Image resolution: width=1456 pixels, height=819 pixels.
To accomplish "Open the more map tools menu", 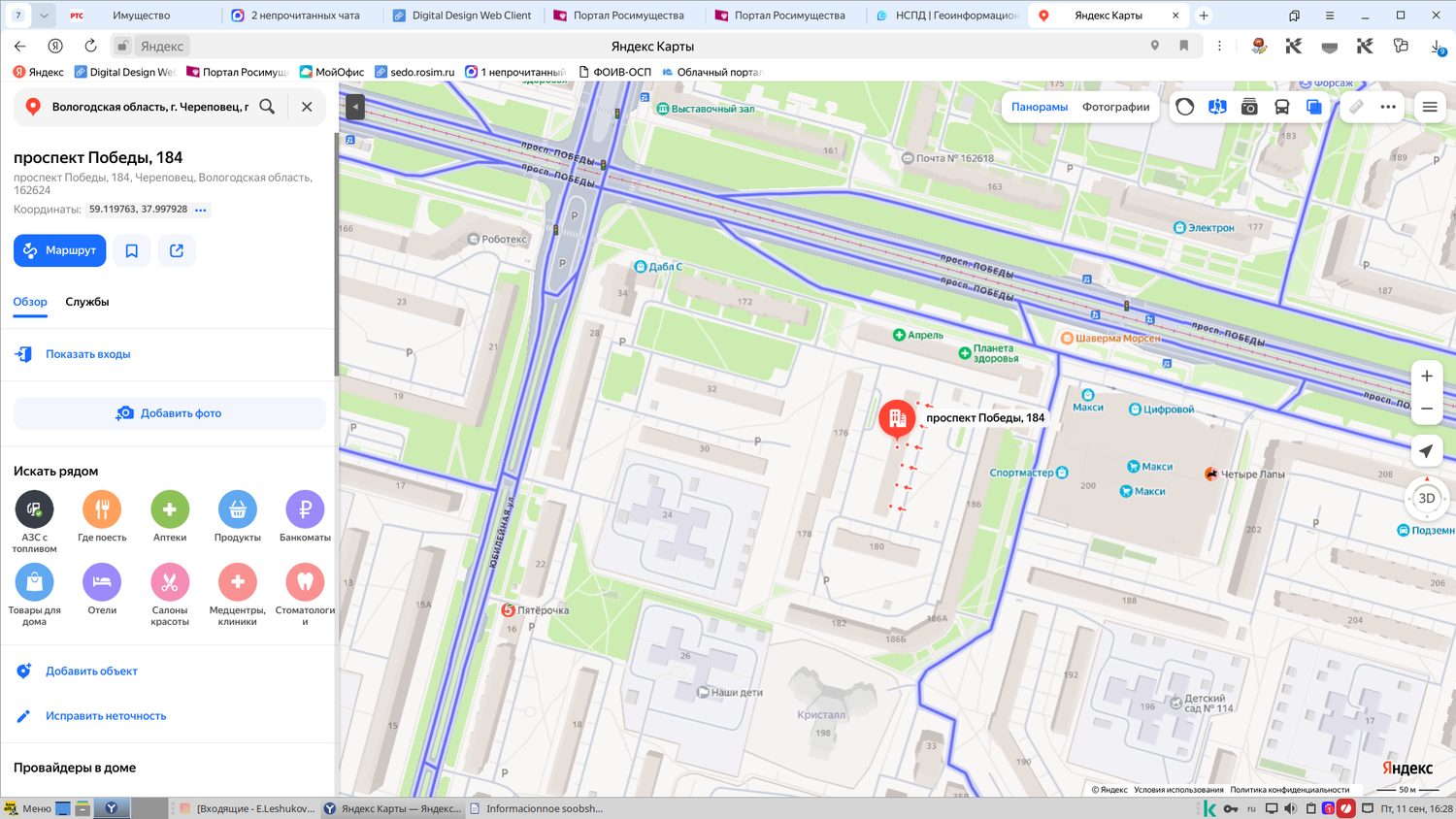I will point(1388,107).
